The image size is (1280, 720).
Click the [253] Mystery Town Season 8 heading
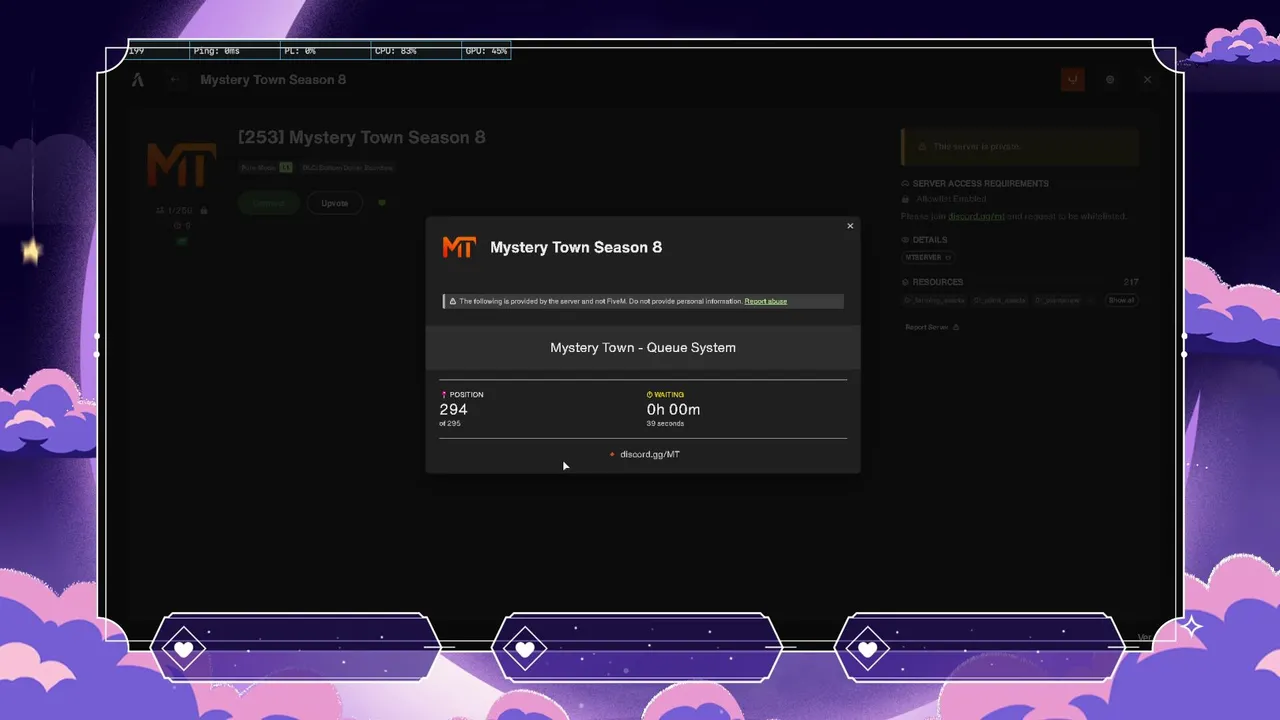click(x=362, y=137)
